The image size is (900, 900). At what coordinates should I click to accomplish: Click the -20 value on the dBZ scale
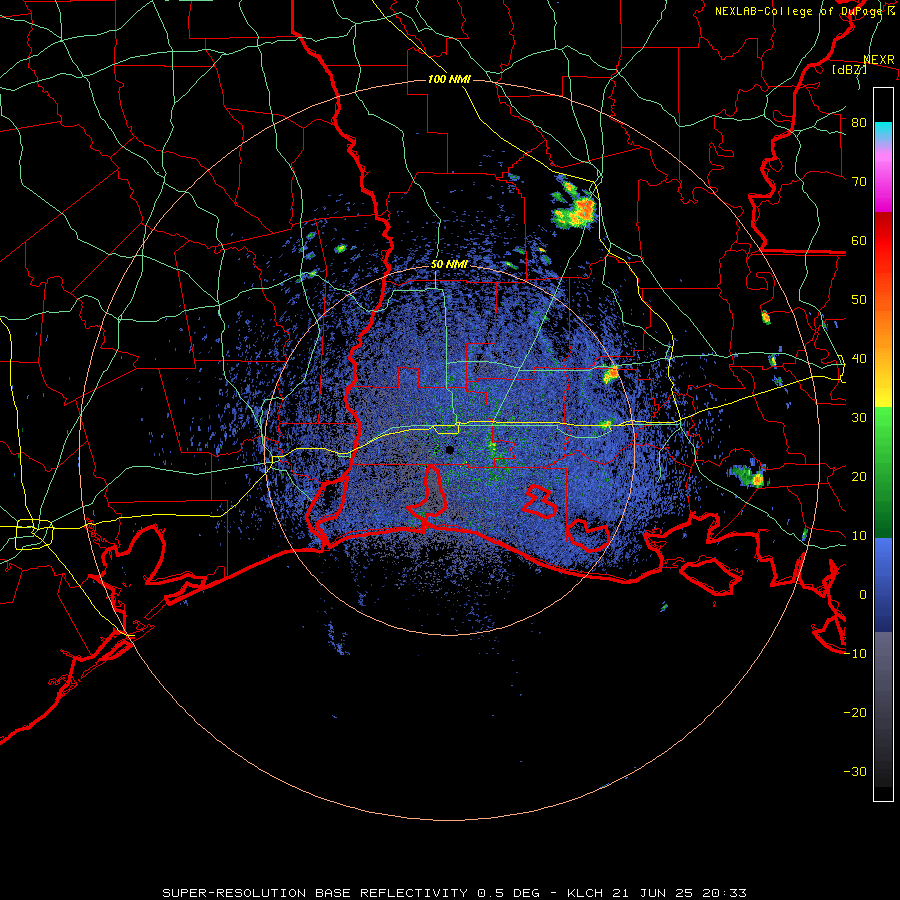click(x=855, y=713)
